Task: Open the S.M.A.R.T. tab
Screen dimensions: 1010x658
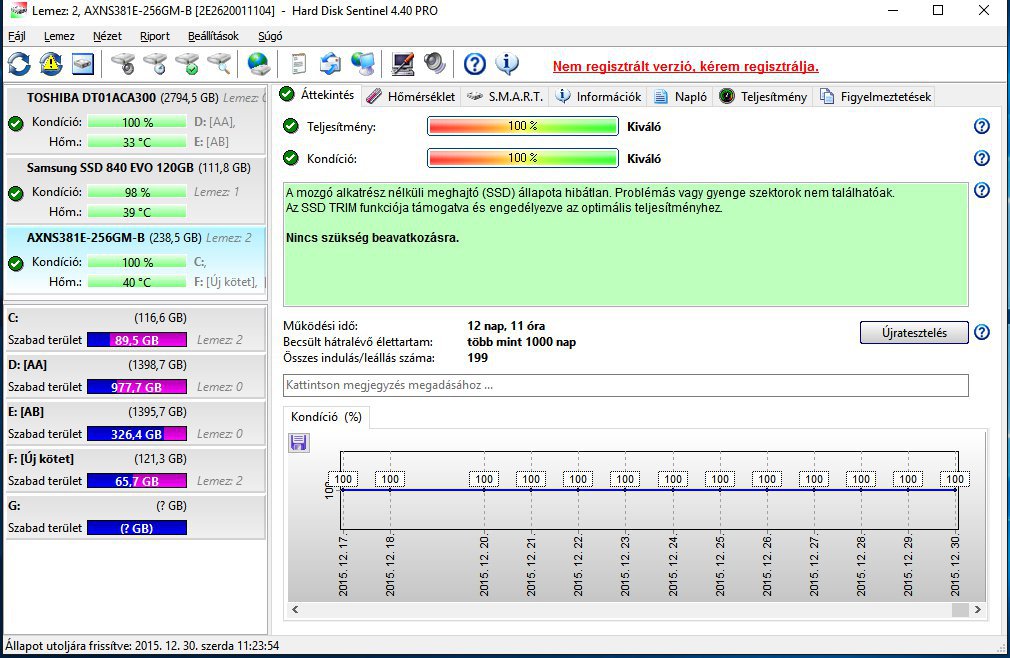Action: coord(505,97)
